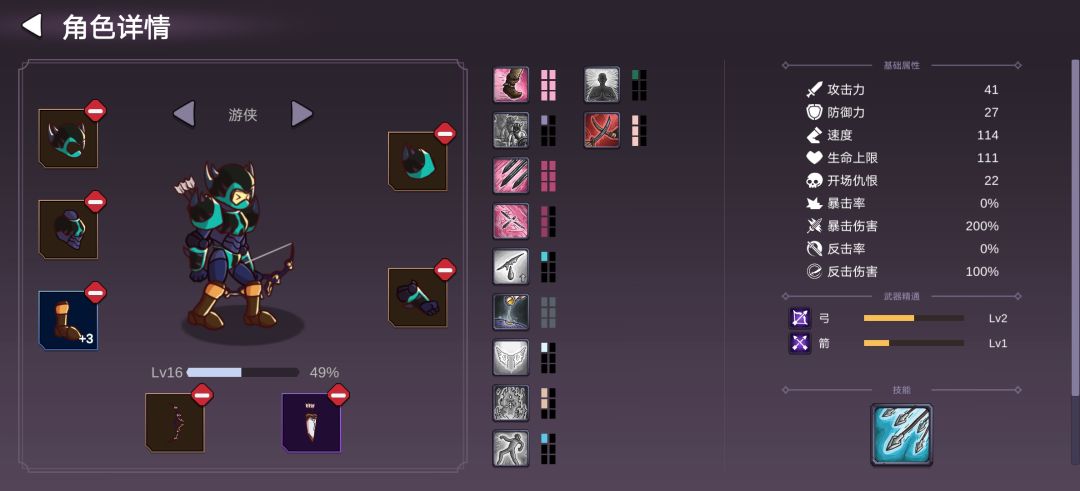Select the pink boot passive skill icon
Screen dimensions: 1080x491
coord(511,85)
